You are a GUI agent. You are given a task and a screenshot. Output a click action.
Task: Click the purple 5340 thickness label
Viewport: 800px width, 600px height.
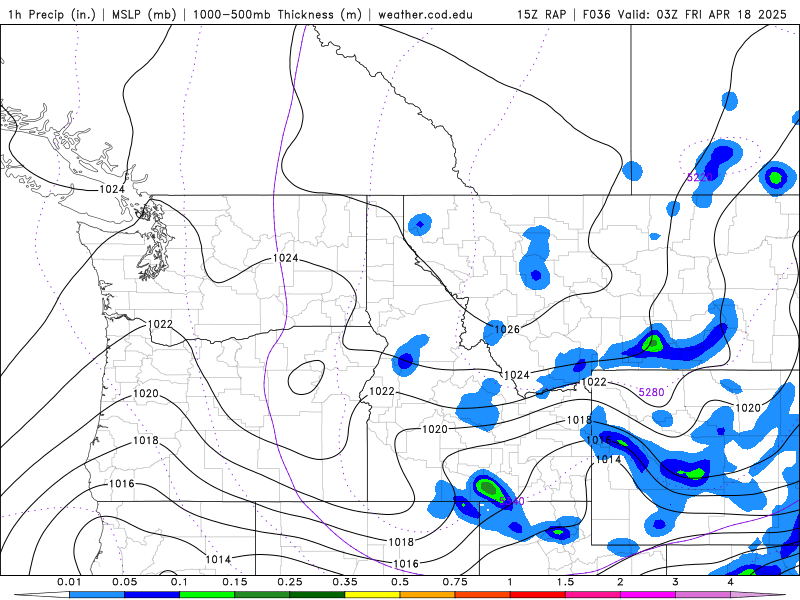click(511, 501)
